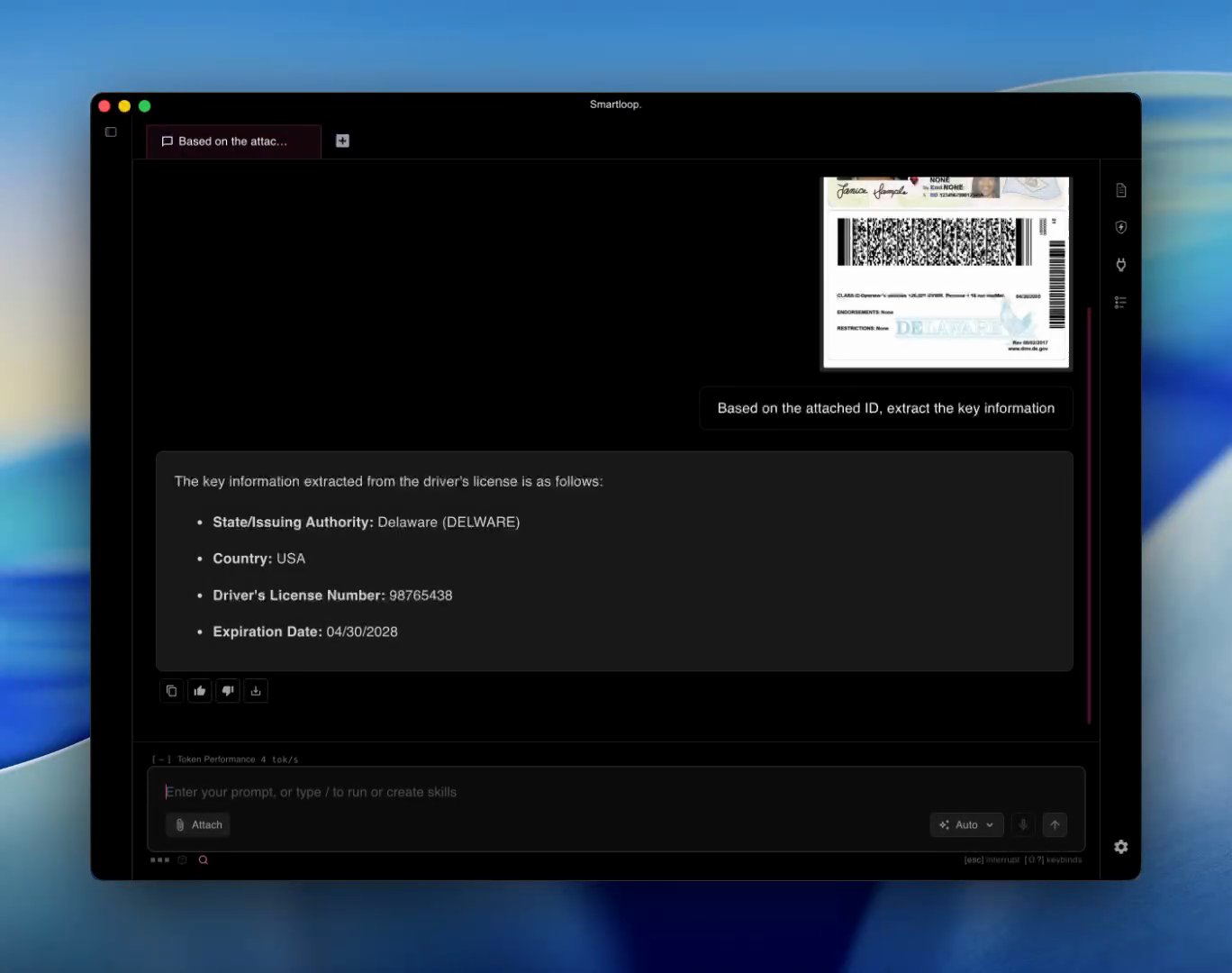Viewport: 1232px width, 973px height.
Task: Focus the prompt input field
Action: 616,792
